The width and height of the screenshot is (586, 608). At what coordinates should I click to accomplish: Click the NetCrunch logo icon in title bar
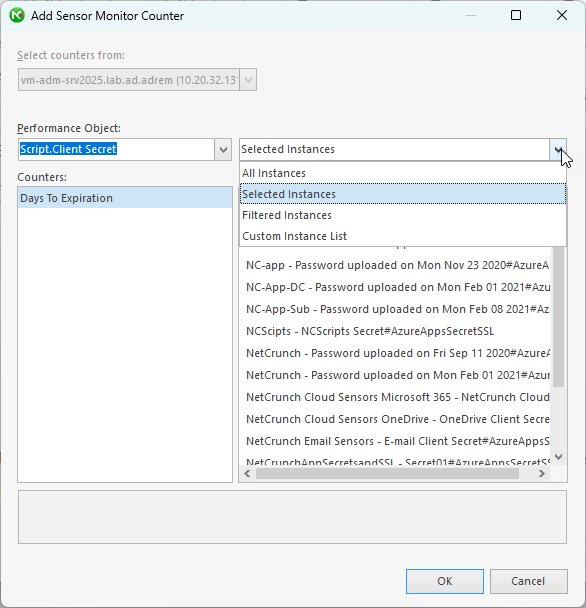[x=17, y=16]
